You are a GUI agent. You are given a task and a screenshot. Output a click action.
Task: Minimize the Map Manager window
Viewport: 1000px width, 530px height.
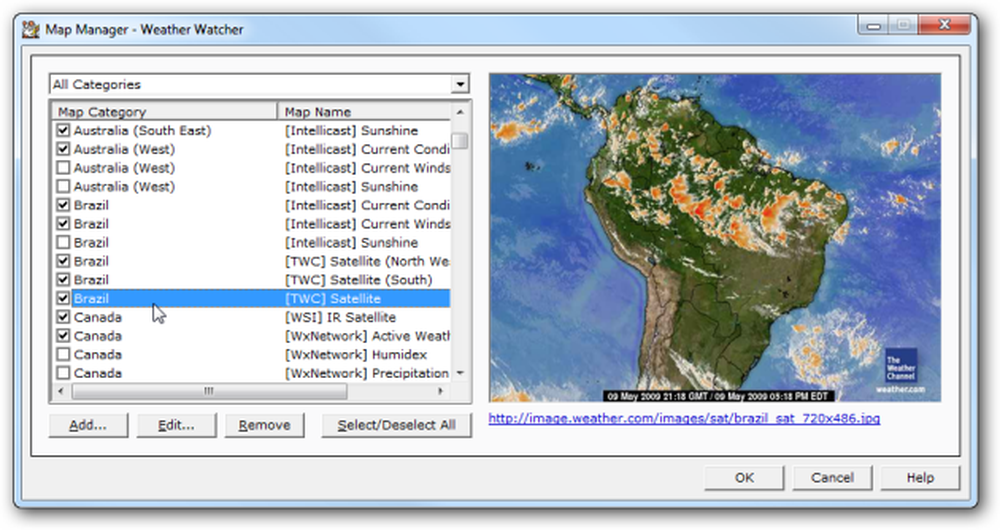[874, 26]
